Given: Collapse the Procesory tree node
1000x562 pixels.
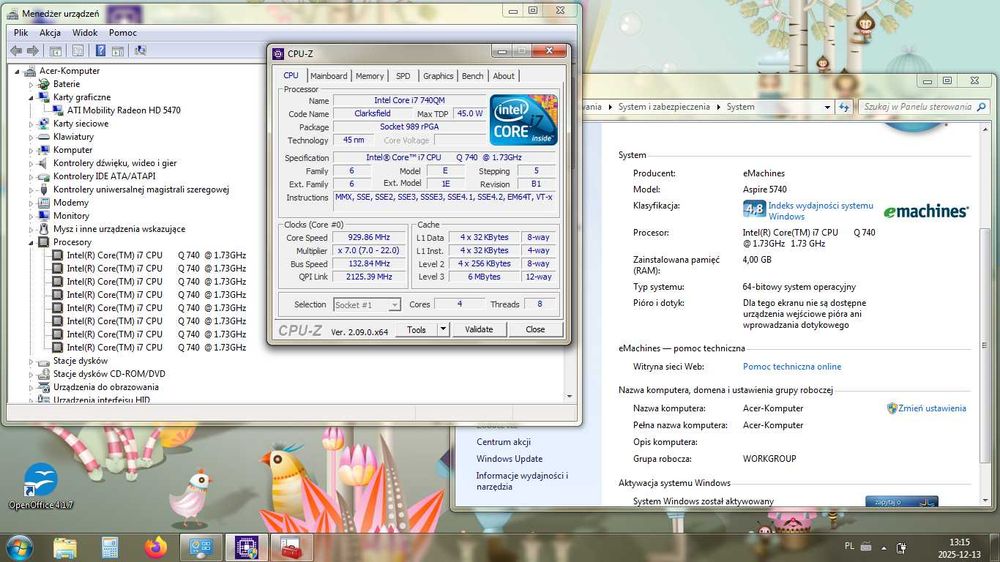Looking at the screenshot, I should coord(32,242).
